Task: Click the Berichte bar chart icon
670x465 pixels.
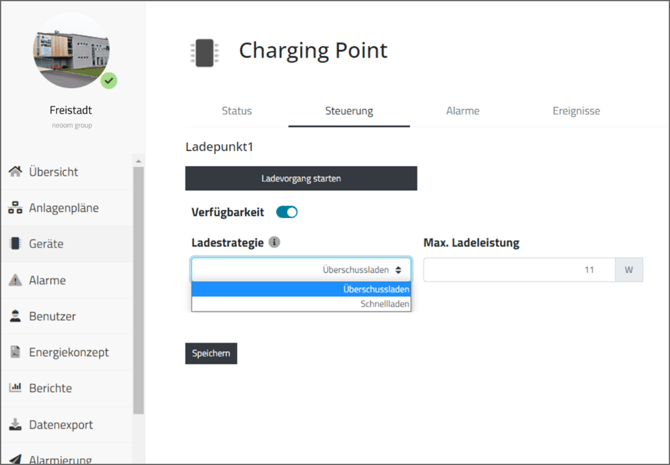Action: pyautogui.click(x=15, y=388)
